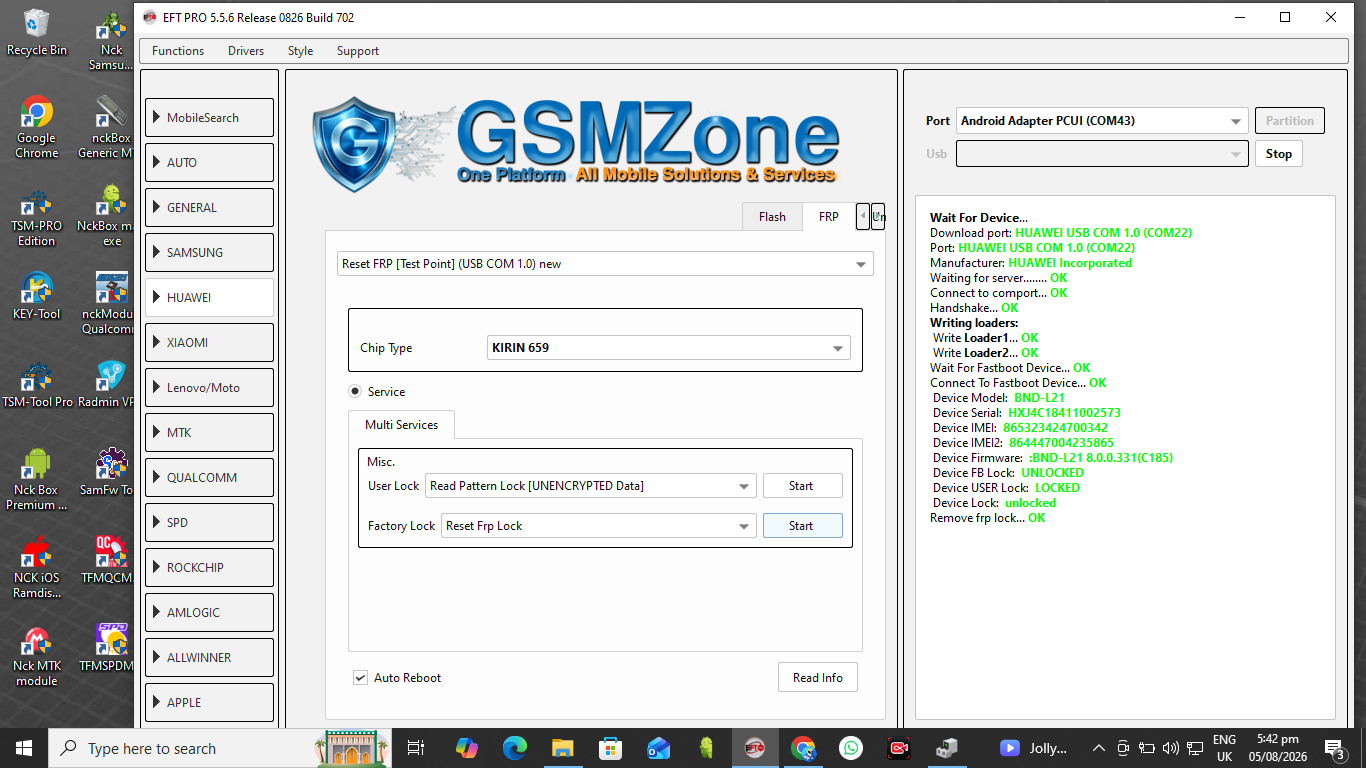Click the Read Info button
Image resolution: width=1366 pixels, height=768 pixels.
coord(818,677)
